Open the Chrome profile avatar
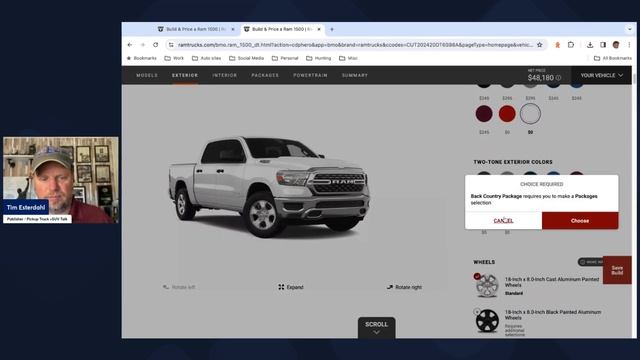This screenshot has height=360, width=640. click(616, 45)
